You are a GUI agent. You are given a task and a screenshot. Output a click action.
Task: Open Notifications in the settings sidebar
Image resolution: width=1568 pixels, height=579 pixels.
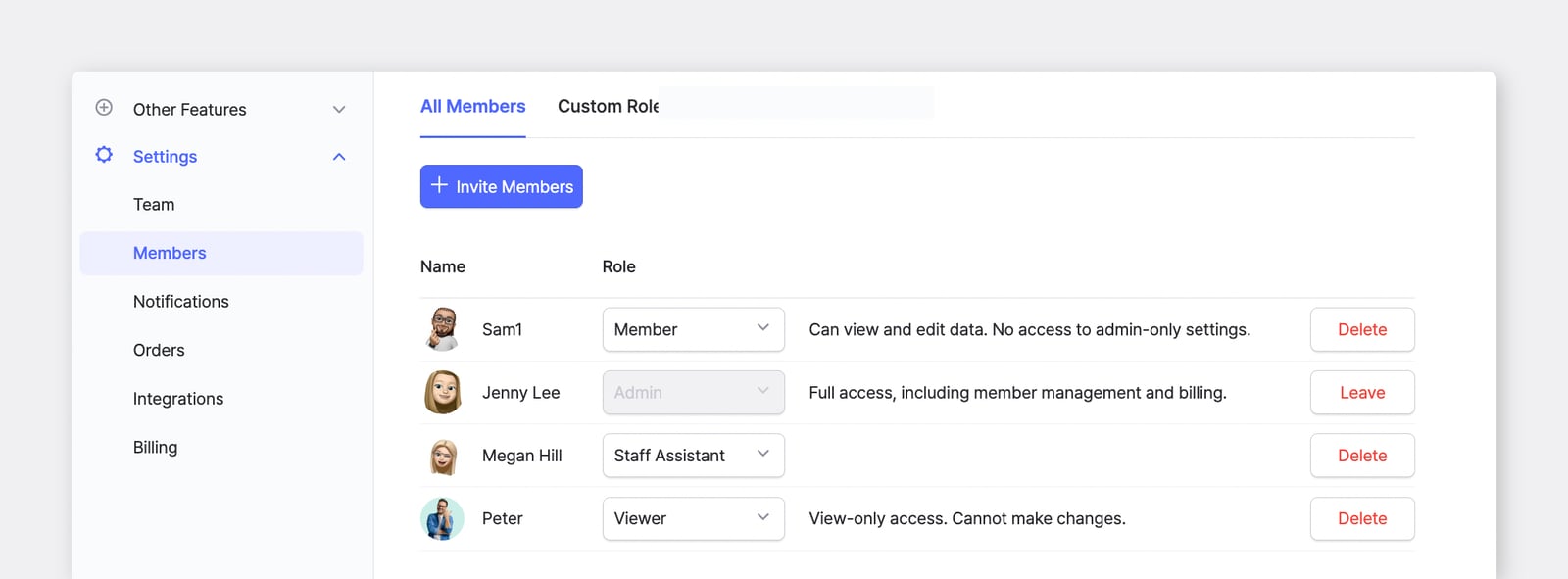[181, 302]
